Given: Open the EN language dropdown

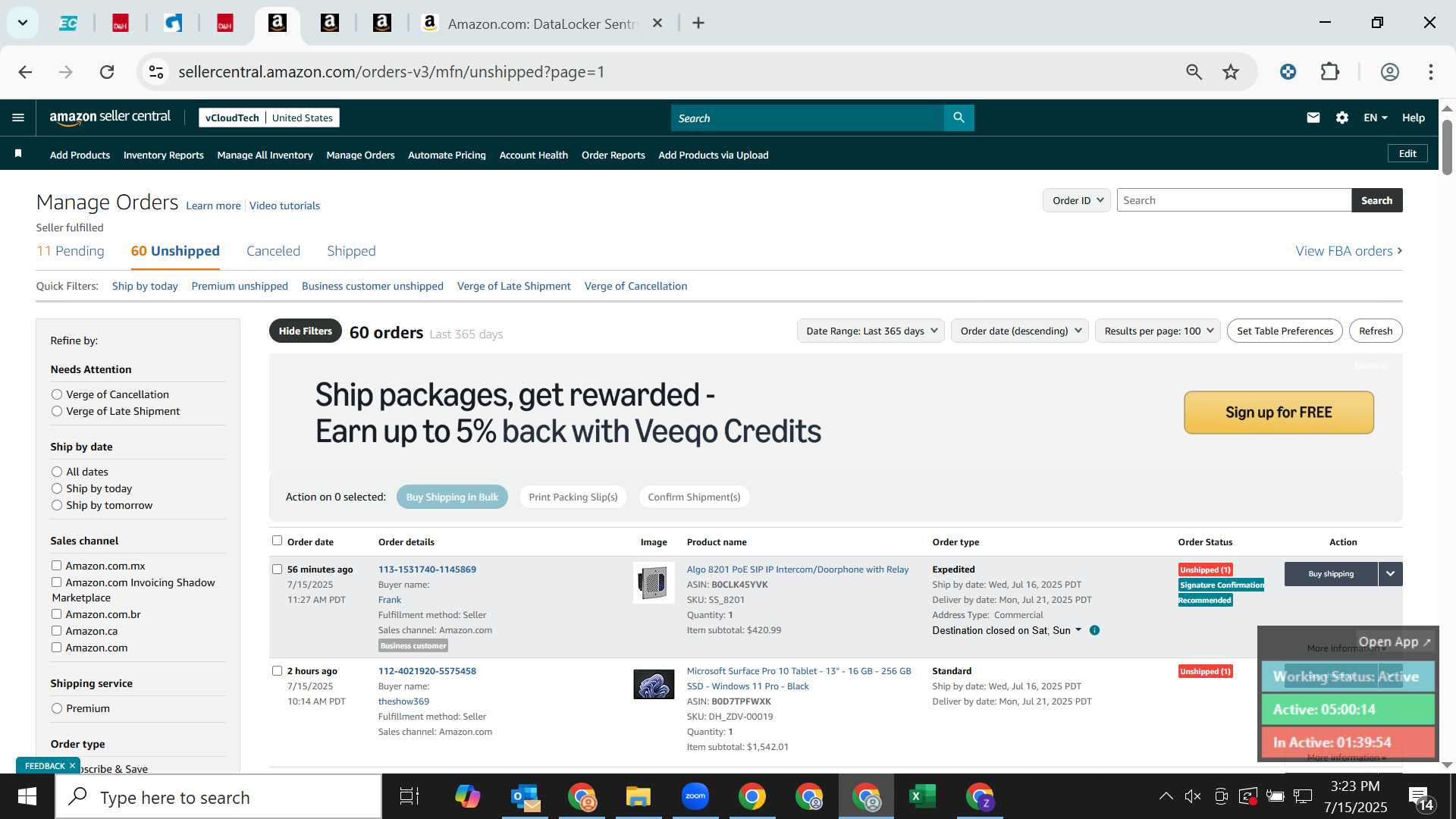Looking at the screenshot, I should point(1375,118).
